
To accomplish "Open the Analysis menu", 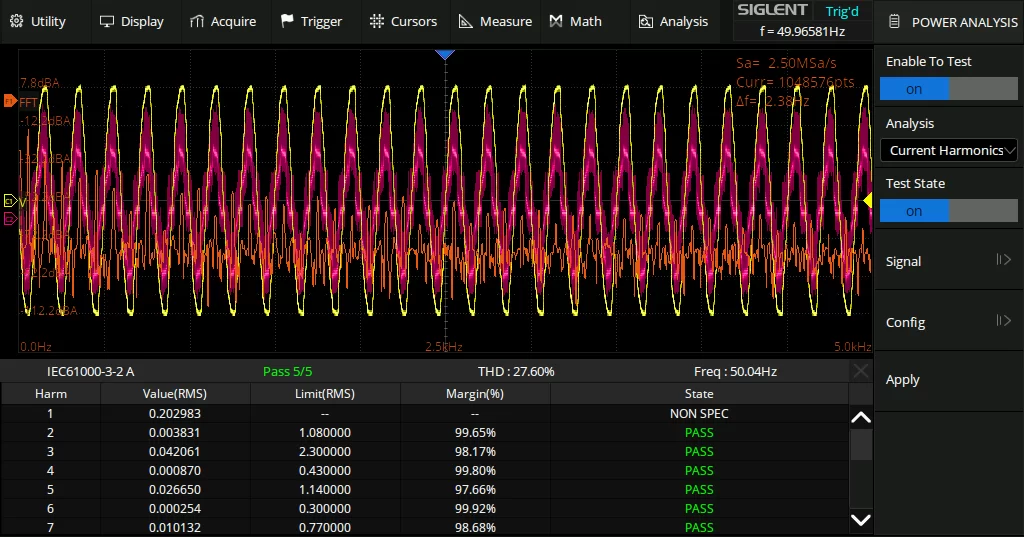I will (x=672, y=21).
